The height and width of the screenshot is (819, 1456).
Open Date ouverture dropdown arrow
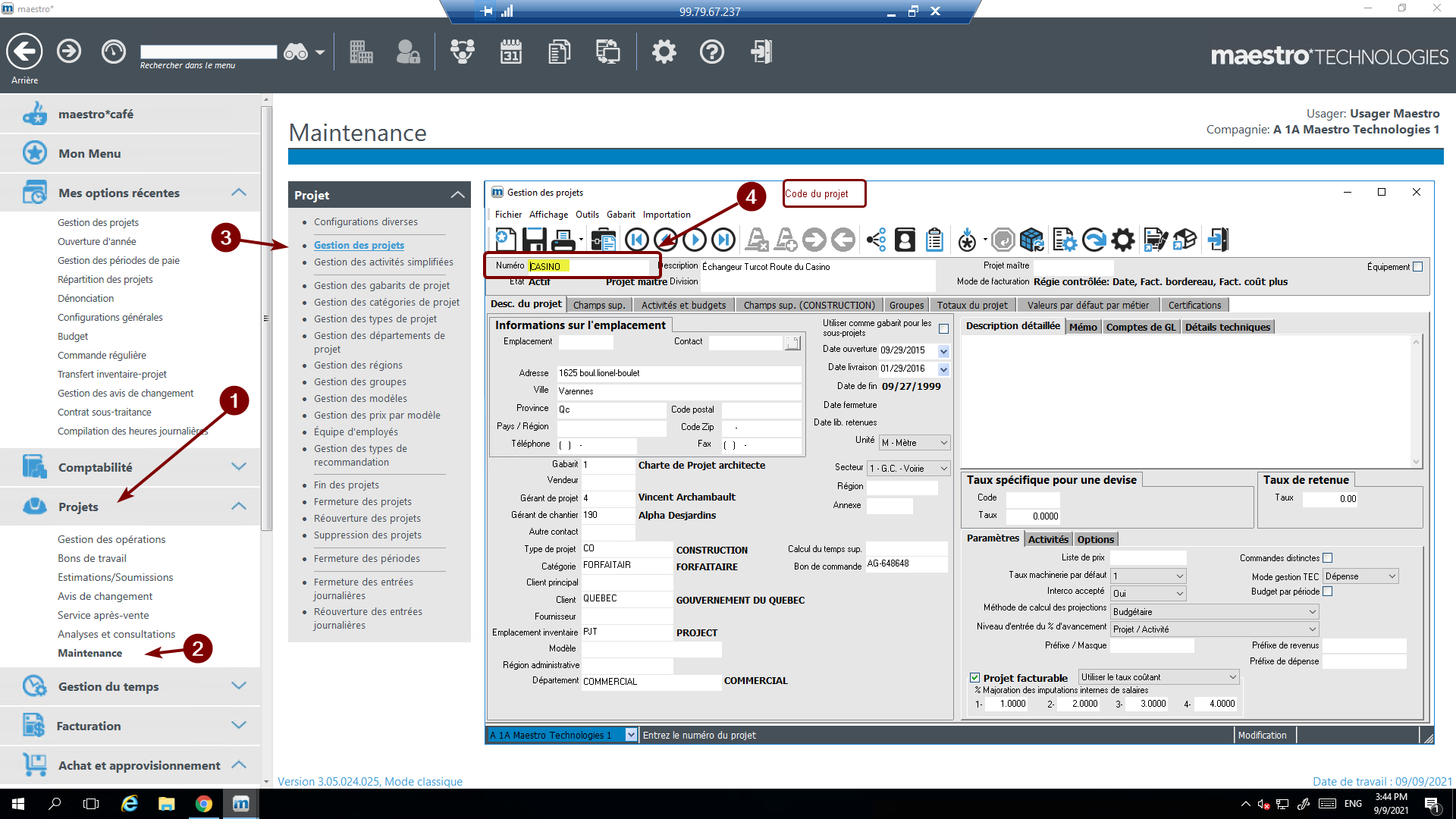[943, 351]
